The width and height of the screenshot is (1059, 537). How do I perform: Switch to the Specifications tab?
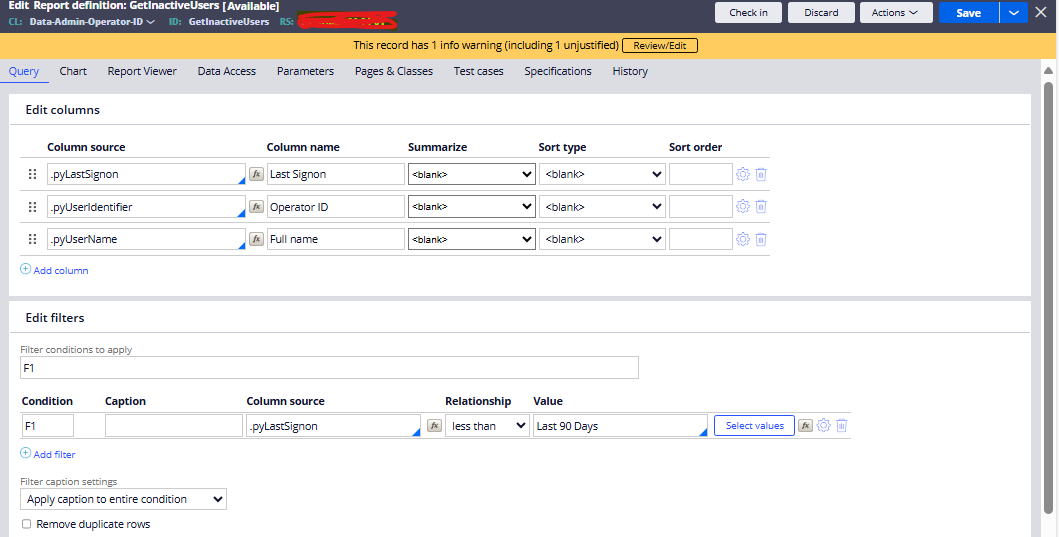pyautogui.click(x=558, y=71)
